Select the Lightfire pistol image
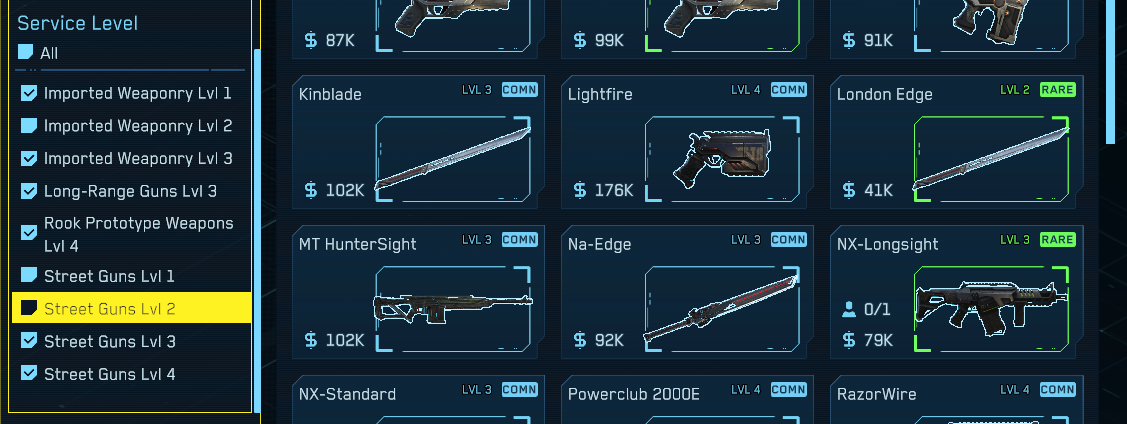Screen dimensions: 1127x424 point(722,159)
